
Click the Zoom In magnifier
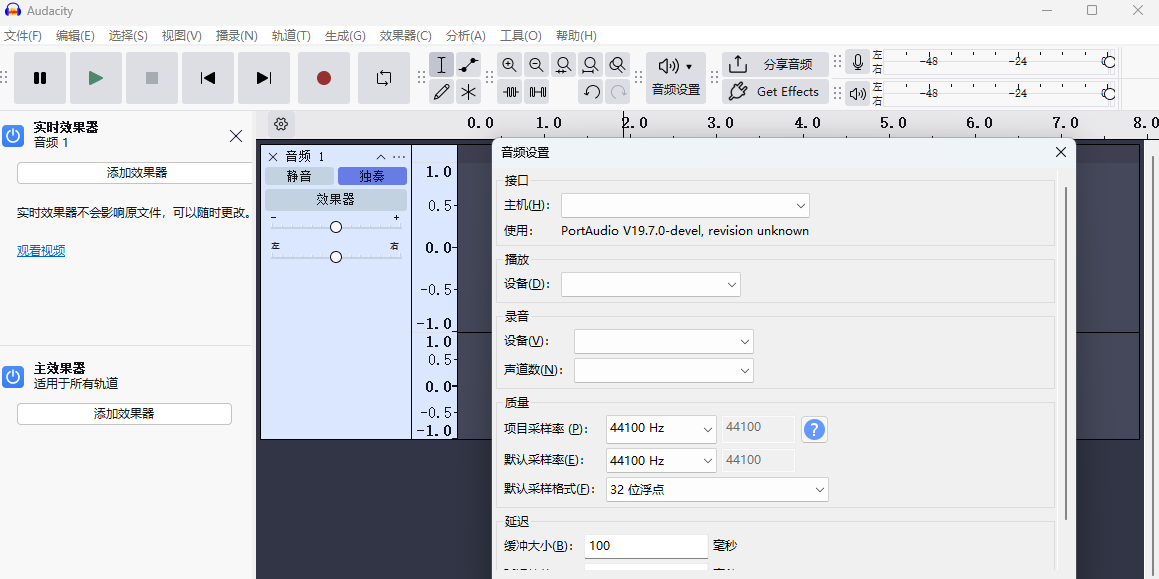pyautogui.click(x=509, y=65)
